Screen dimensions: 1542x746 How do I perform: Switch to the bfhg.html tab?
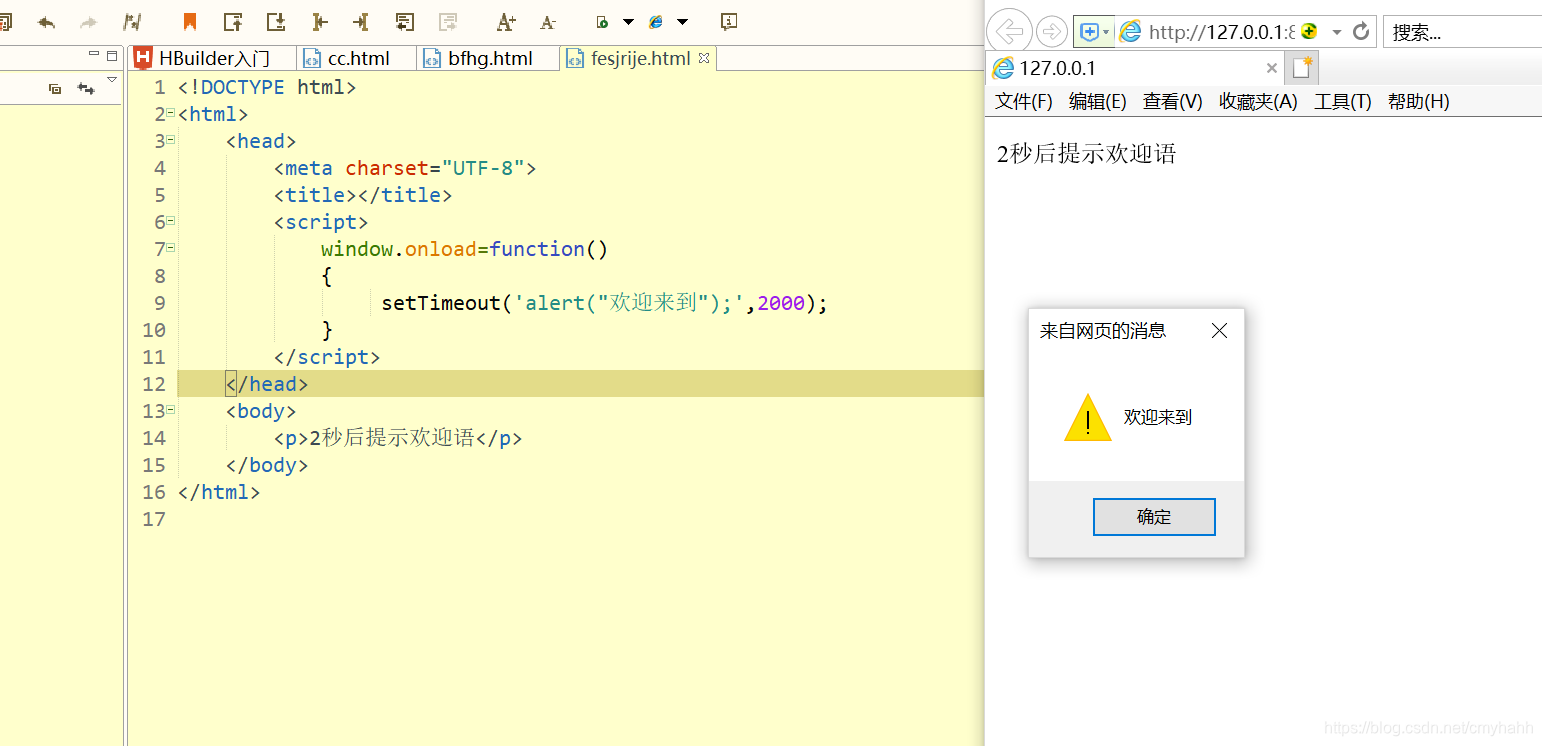pyautogui.click(x=489, y=58)
